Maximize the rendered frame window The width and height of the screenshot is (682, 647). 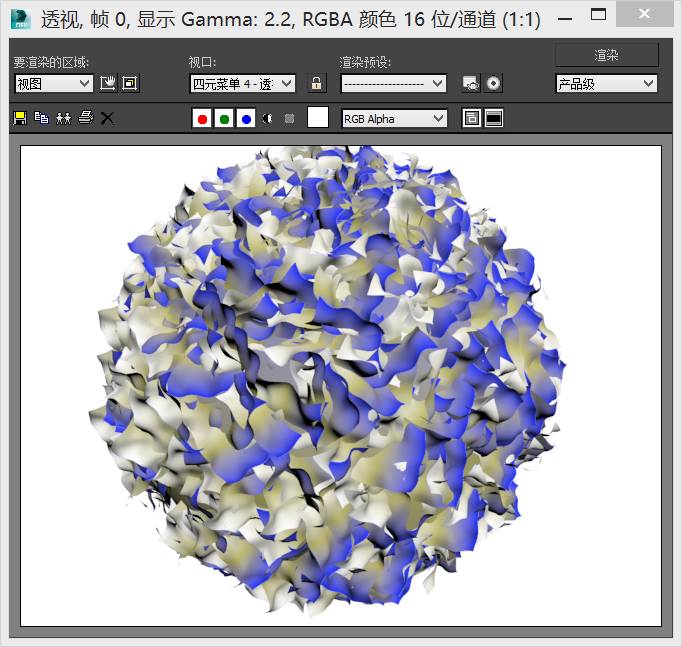(598, 14)
